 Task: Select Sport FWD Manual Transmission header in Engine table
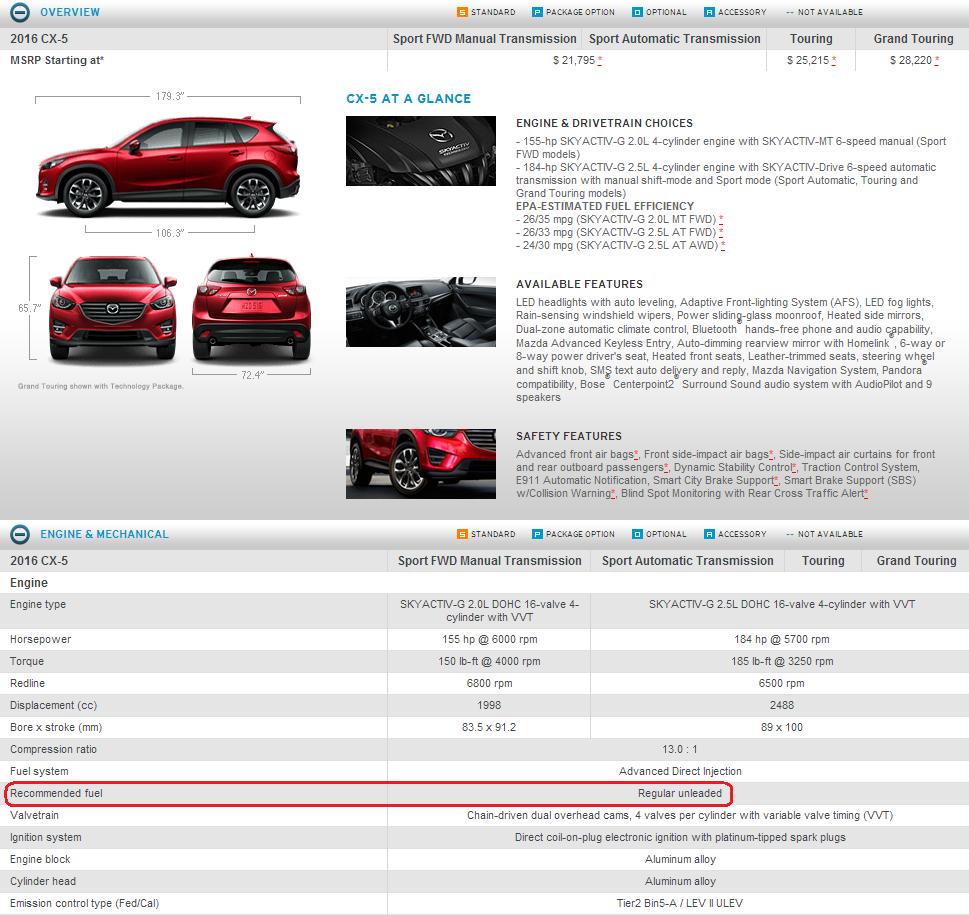click(x=489, y=561)
